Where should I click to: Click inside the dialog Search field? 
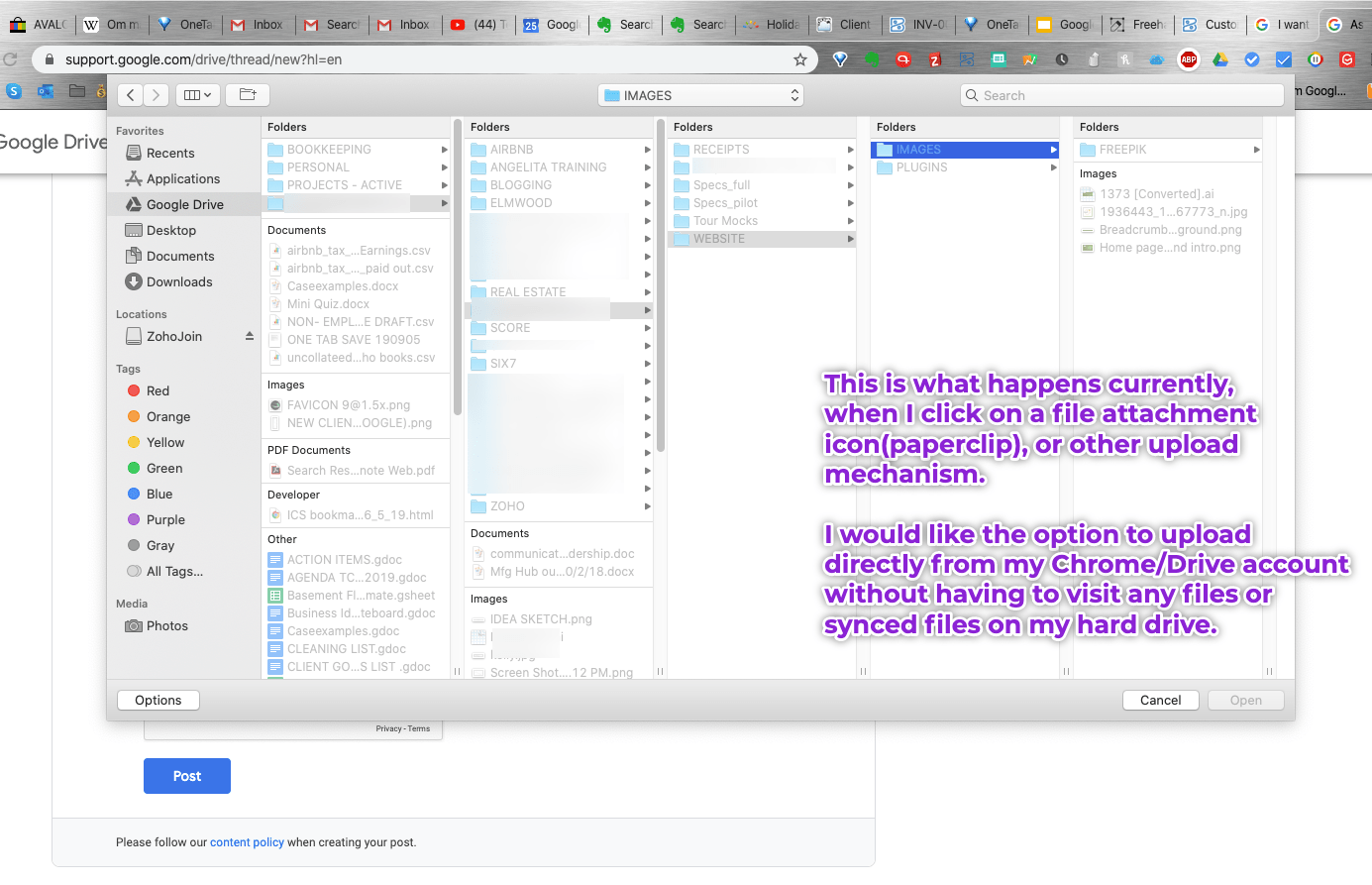[1119, 94]
